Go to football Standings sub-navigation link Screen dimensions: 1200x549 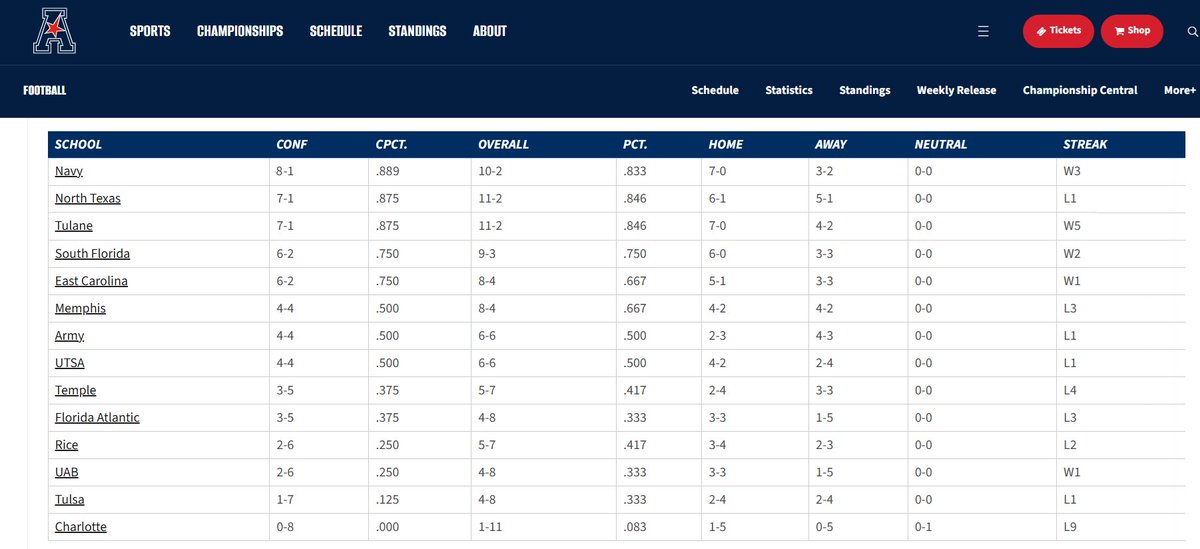[865, 90]
